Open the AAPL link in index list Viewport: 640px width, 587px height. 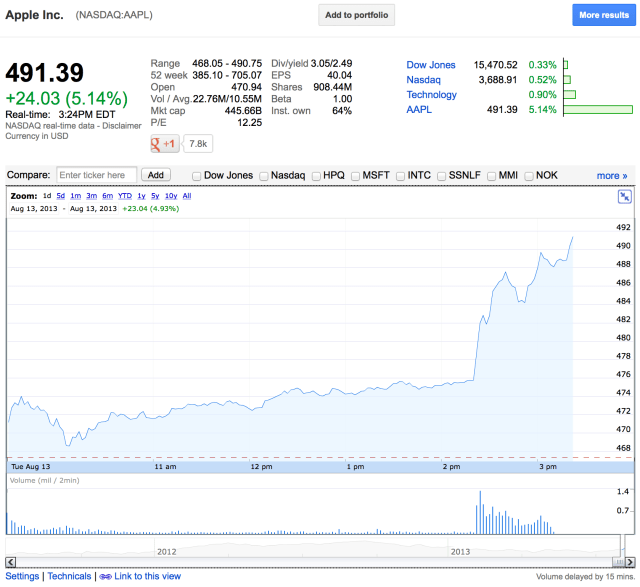pos(419,110)
